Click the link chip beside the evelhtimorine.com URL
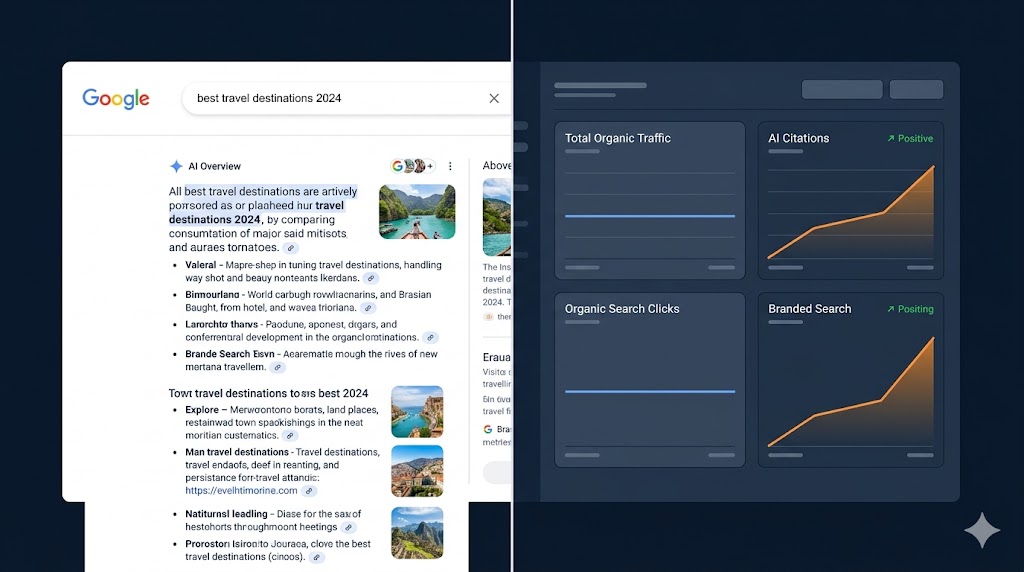This screenshot has height=572, width=1024. pyautogui.click(x=309, y=491)
